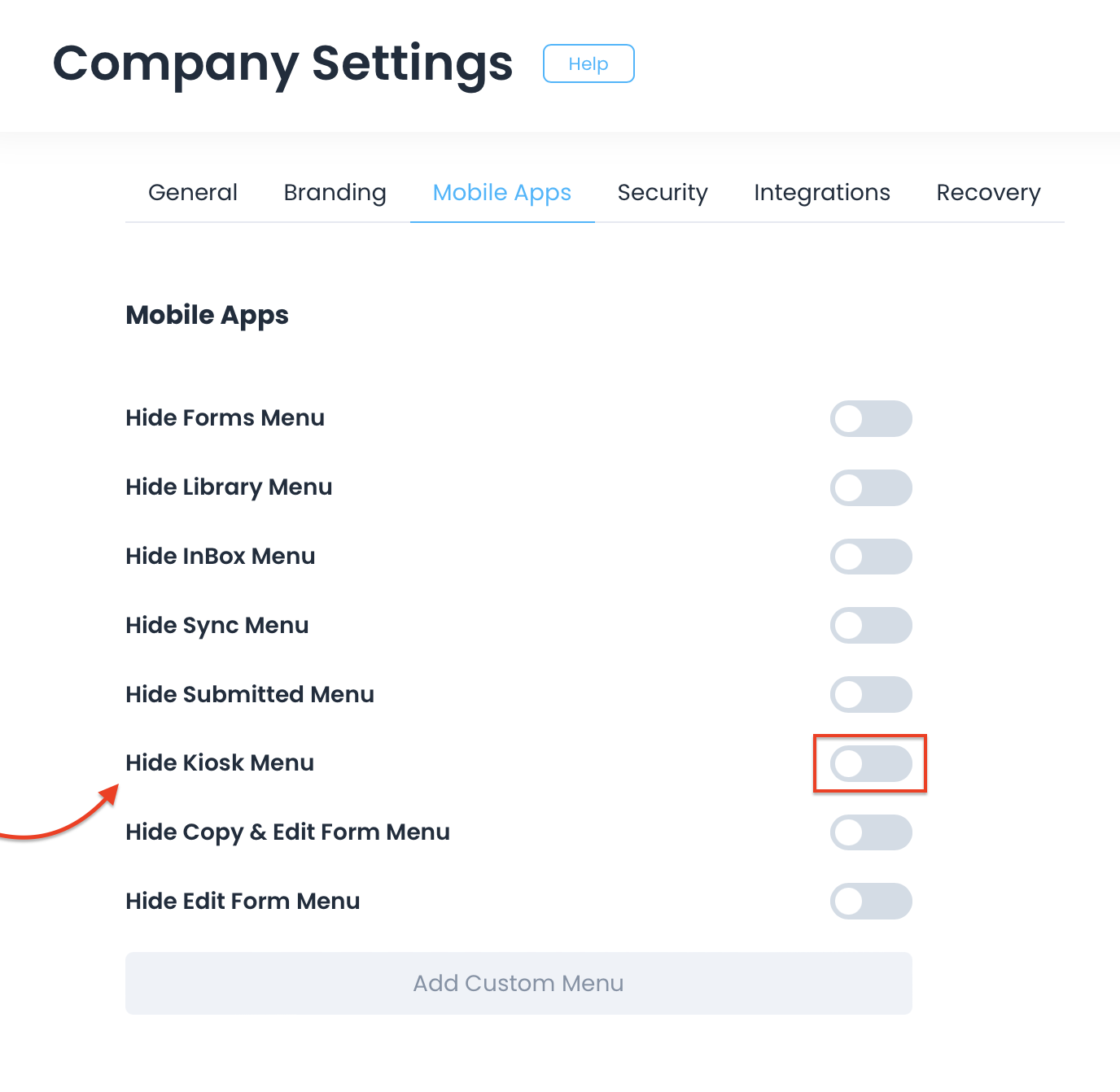Select the Mobile Apps tab
1120x1092 pixels.
[501, 193]
